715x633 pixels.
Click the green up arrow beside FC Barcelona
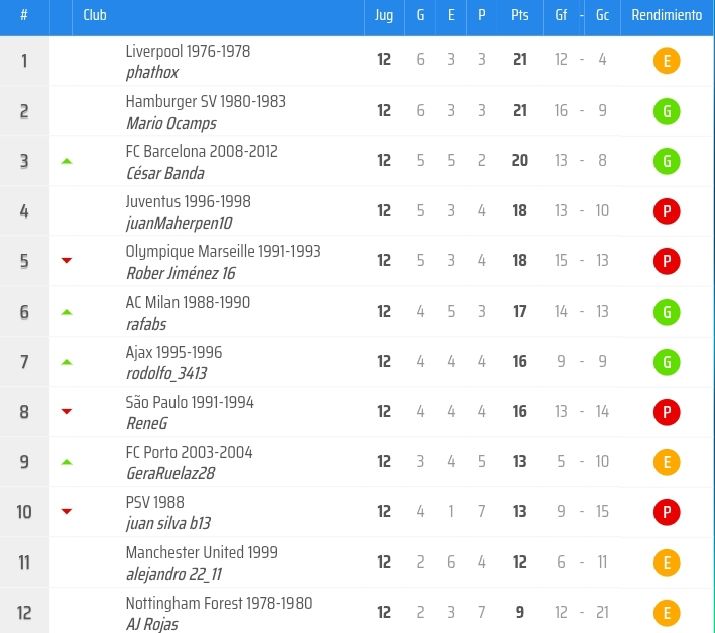(x=67, y=161)
